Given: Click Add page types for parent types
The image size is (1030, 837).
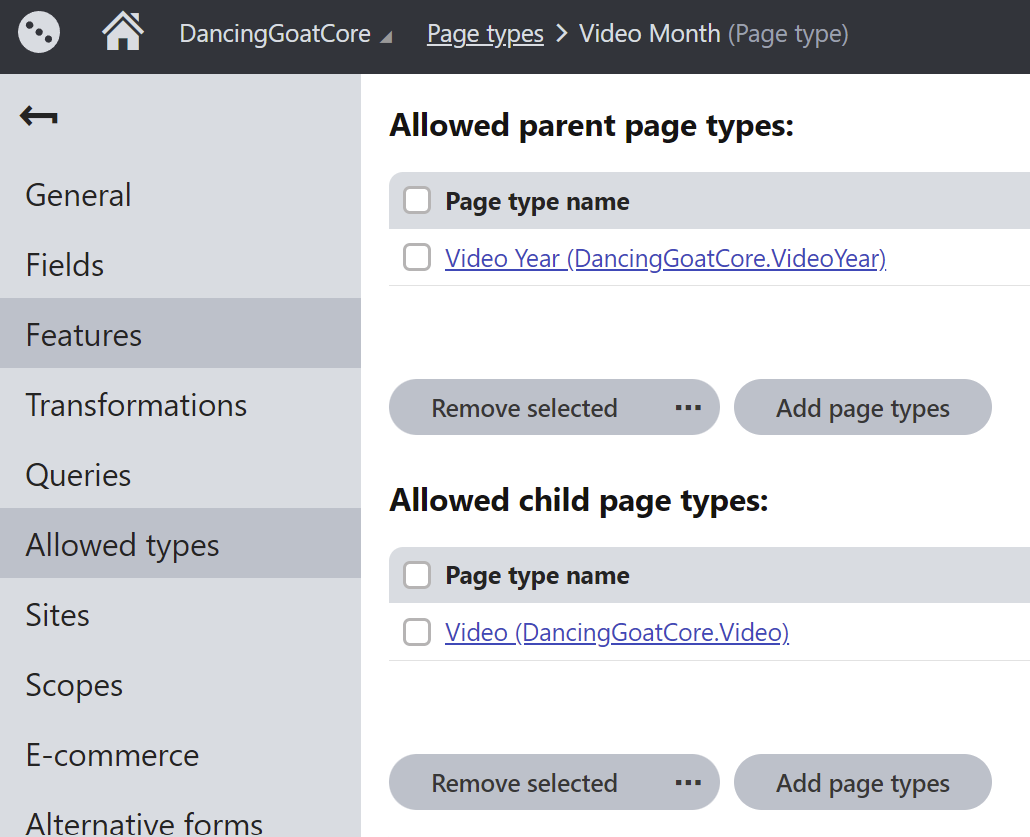Looking at the screenshot, I should [x=862, y=407].
